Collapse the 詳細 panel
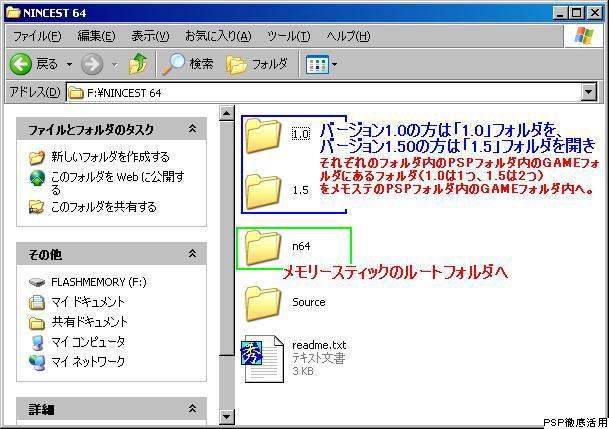This screenshot has width=609, height=429. click(192, 408)
